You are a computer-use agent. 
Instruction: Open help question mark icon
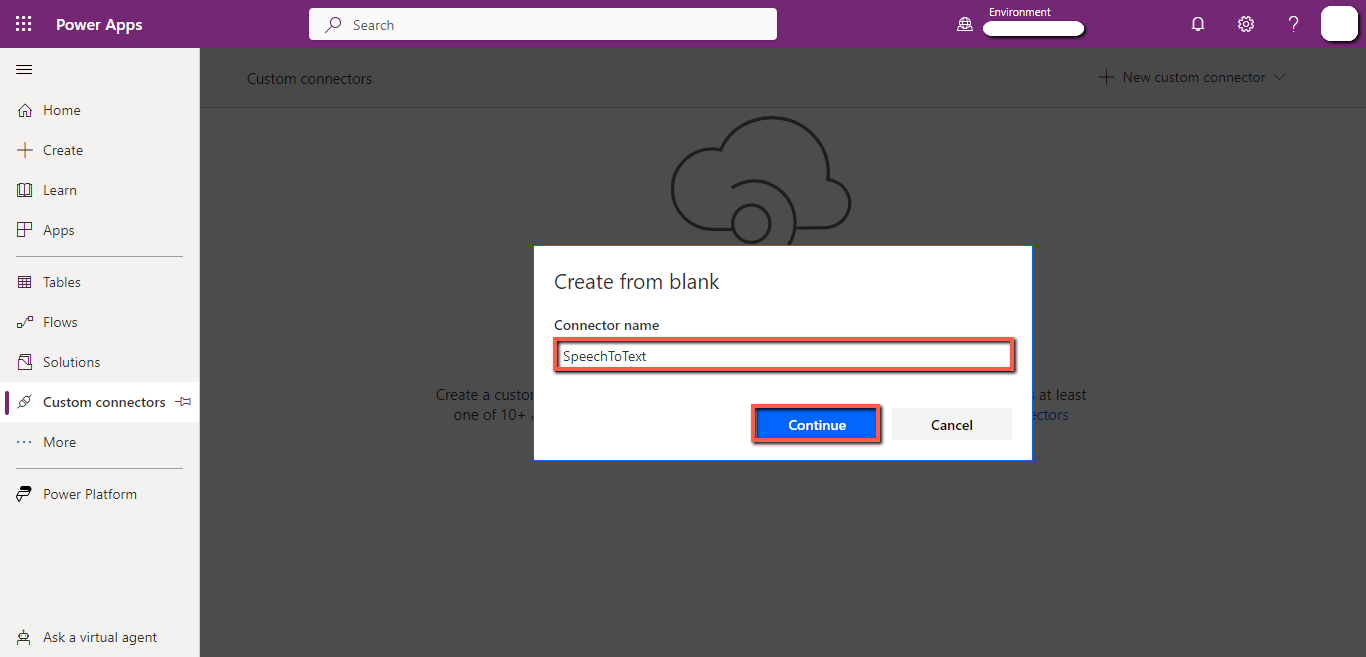point(1293,24)
